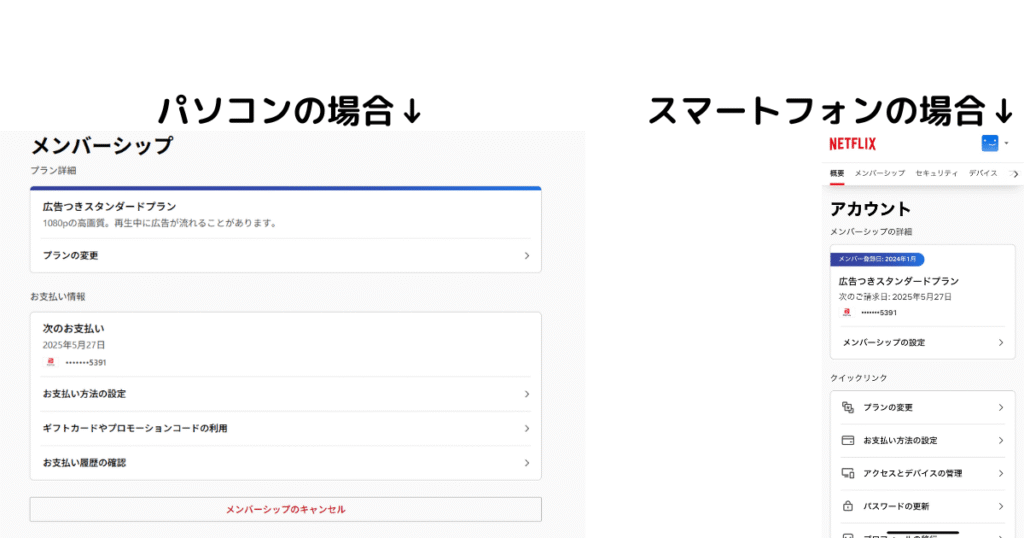
Task: Click the Netflix logo in smartphone view
Action: 852,144
